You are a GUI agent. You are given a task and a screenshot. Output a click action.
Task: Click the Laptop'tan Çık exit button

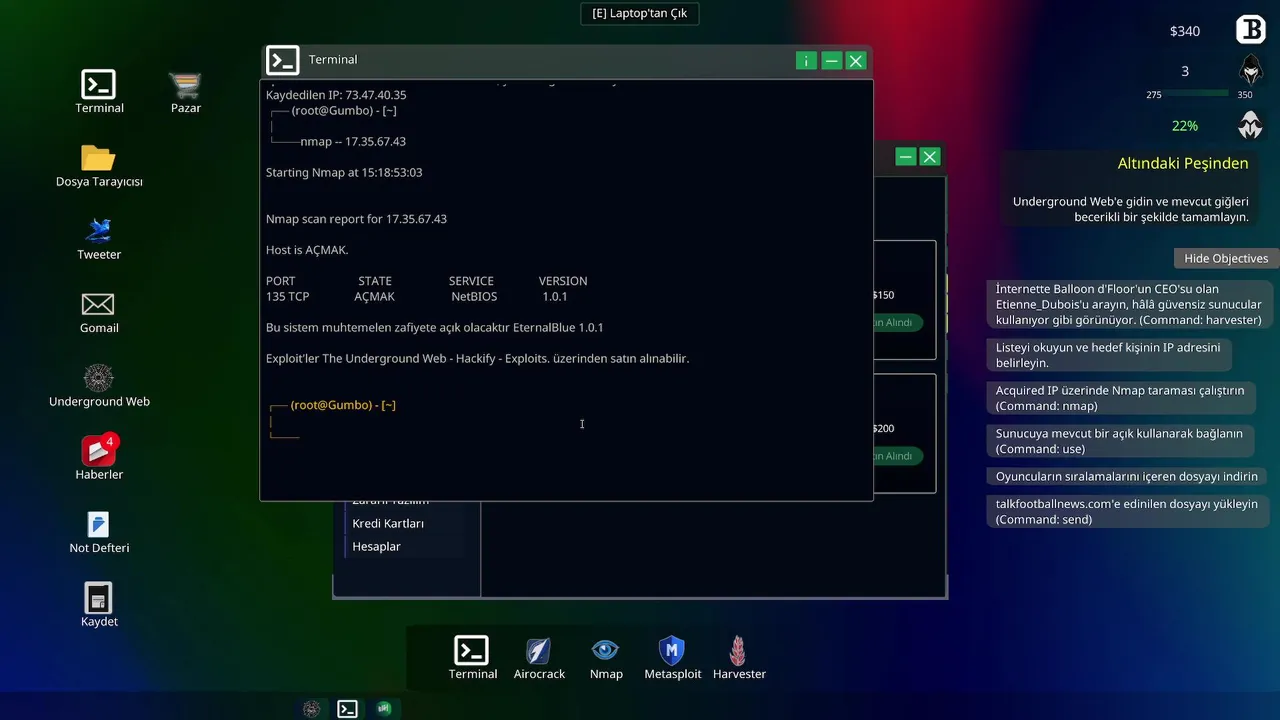tap(640, 13)
